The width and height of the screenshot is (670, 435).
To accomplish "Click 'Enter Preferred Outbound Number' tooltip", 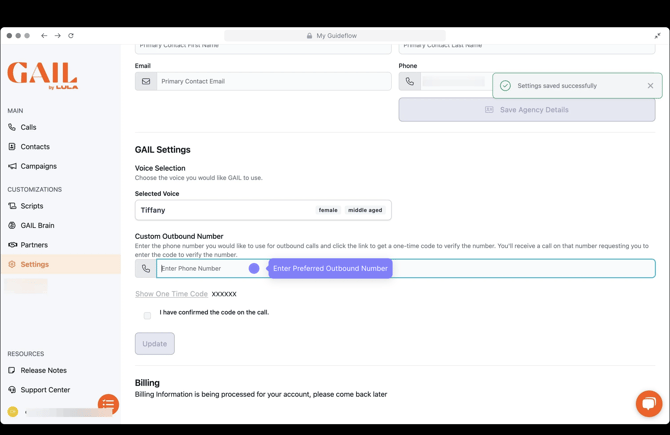I will [330, 268].
